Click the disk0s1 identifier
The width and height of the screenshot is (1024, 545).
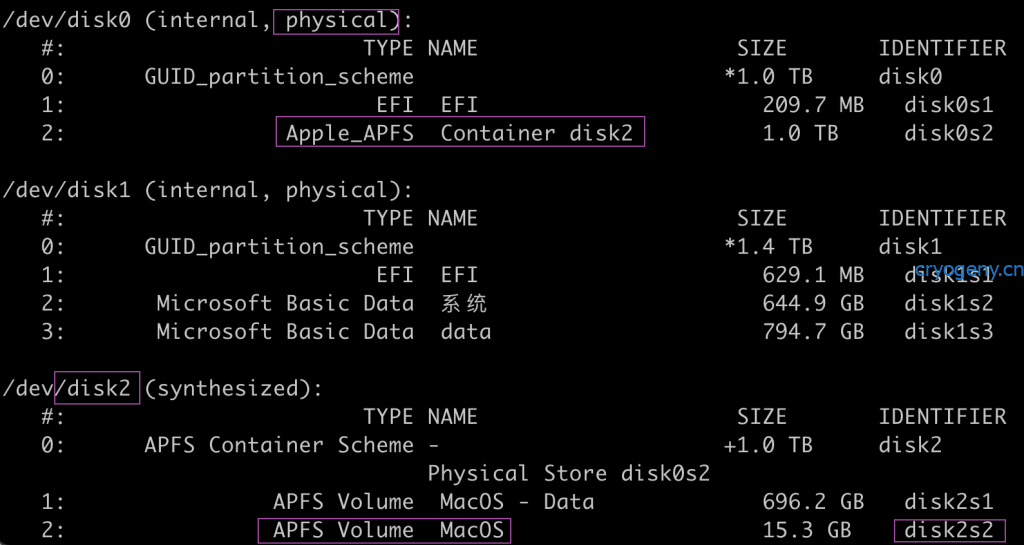(948, 105)
